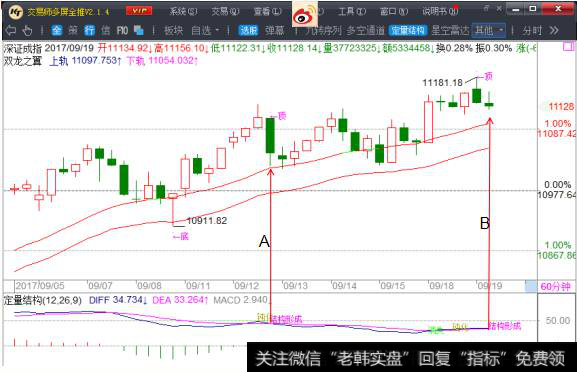This screenshot has height=372, width=577.
Task: Click the DIFF 34.734 value
Action: coord(118,300)
